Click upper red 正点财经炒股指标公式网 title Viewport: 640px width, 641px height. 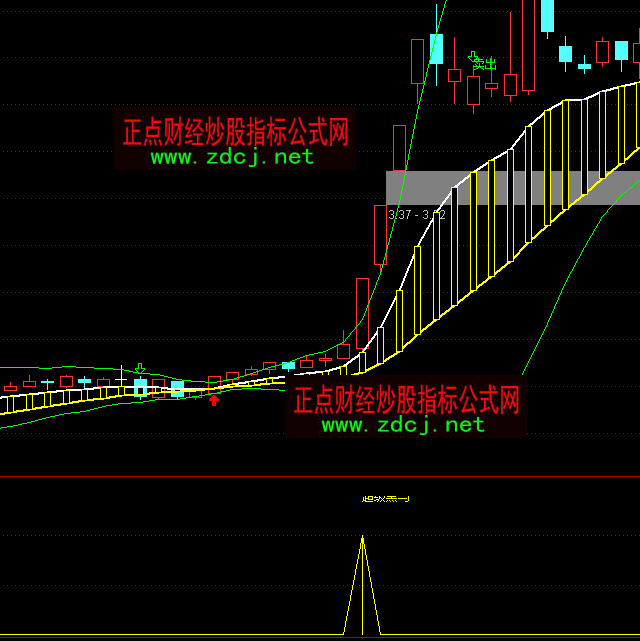point(236,132)
